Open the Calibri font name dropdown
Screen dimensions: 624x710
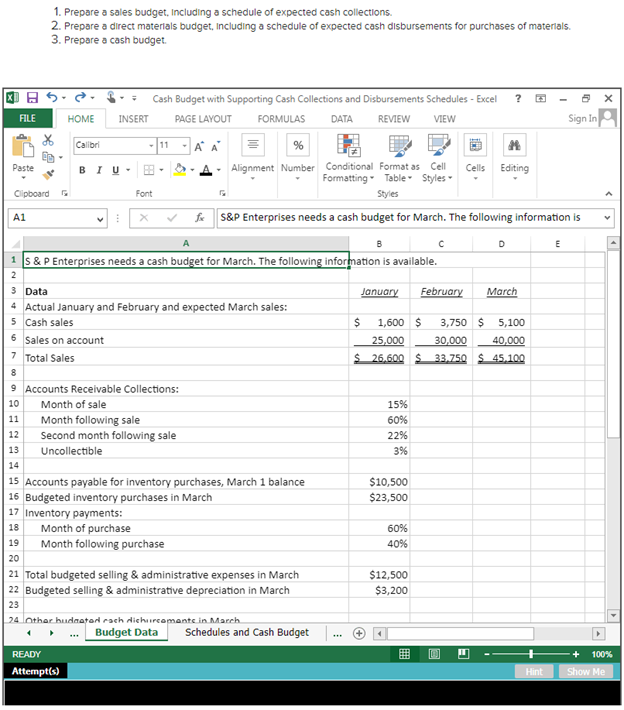pos(151,146)
